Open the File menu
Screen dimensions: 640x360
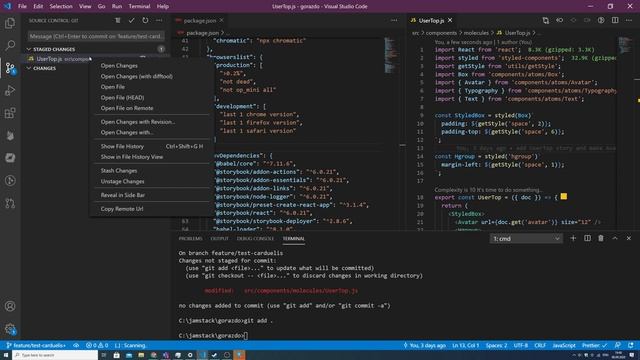click(x=22, y=7)
